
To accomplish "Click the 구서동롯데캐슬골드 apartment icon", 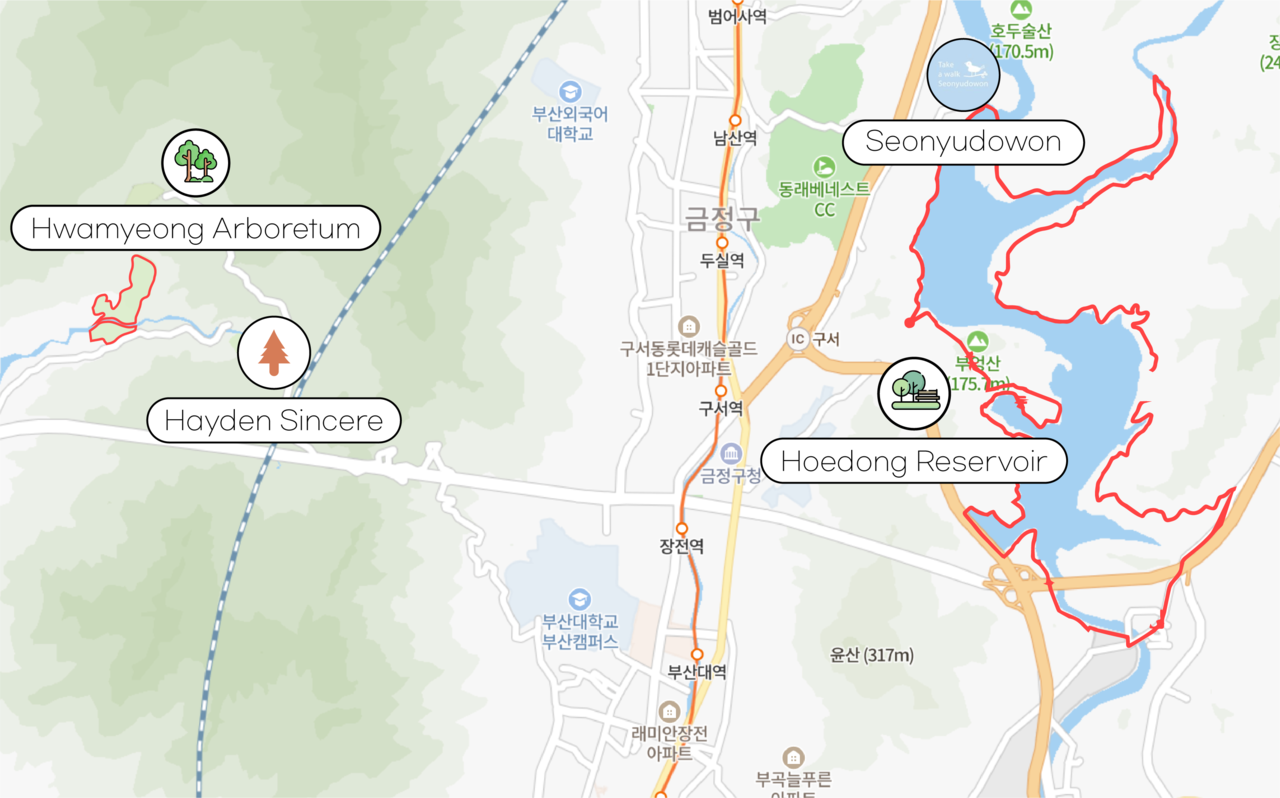I will coord(688,327).
